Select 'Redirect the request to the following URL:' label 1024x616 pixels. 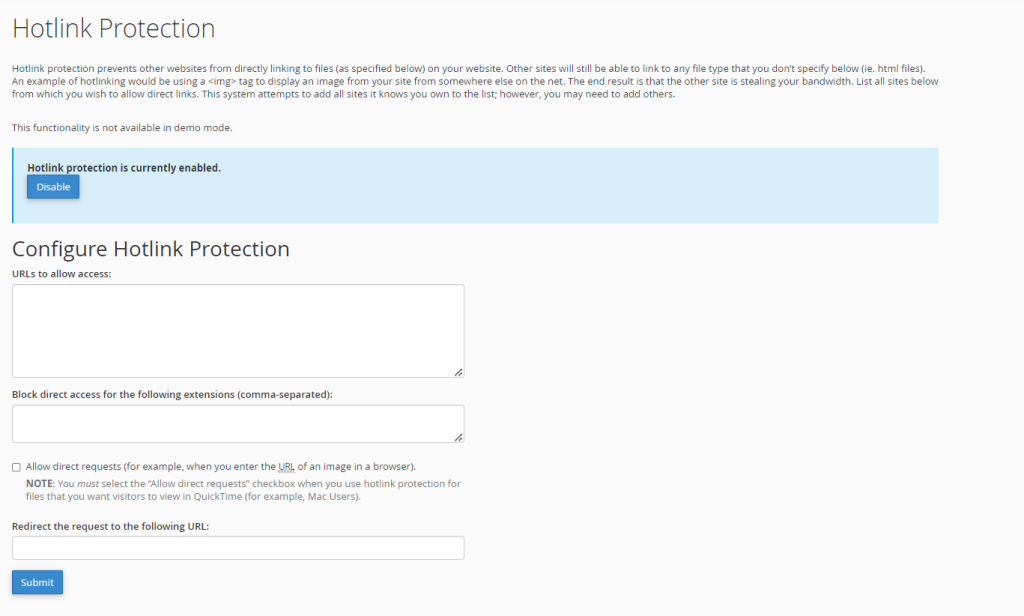click(x=110, y=527)
